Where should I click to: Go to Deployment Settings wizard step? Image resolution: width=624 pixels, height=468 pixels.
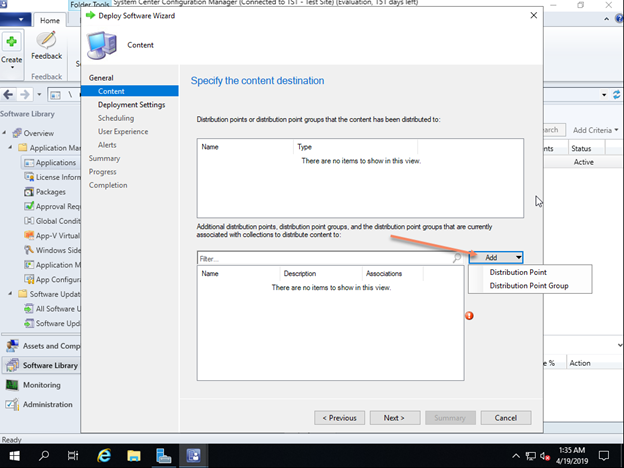pyautogui.click(x=131, y=105)
